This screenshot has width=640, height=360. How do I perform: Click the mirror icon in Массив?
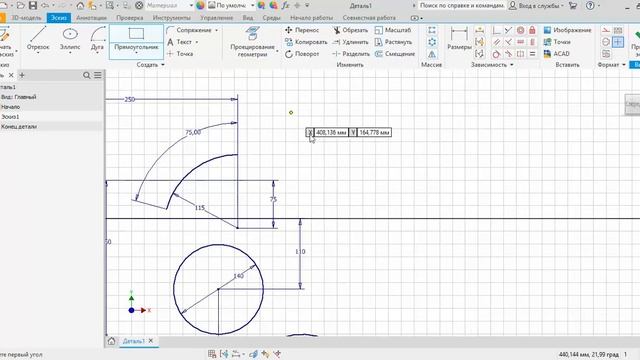[432, 54]
